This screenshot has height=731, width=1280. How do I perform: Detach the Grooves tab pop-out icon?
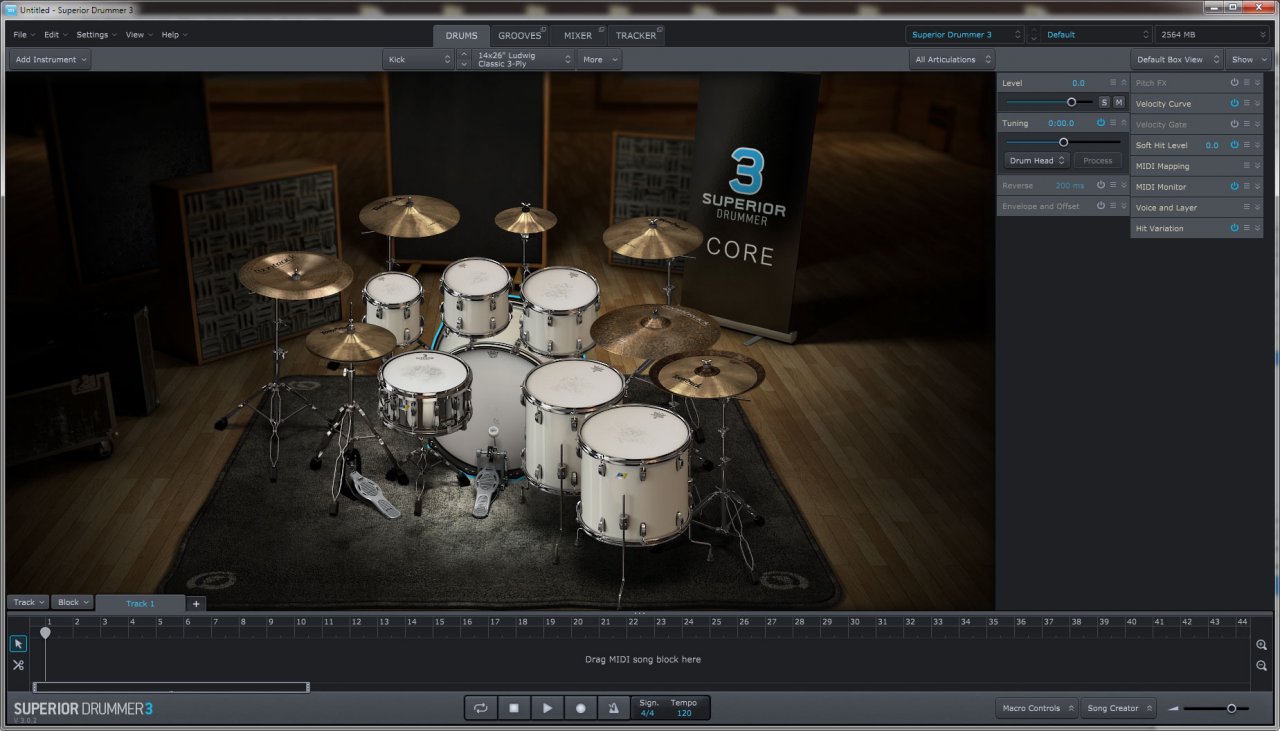[543, 29]
